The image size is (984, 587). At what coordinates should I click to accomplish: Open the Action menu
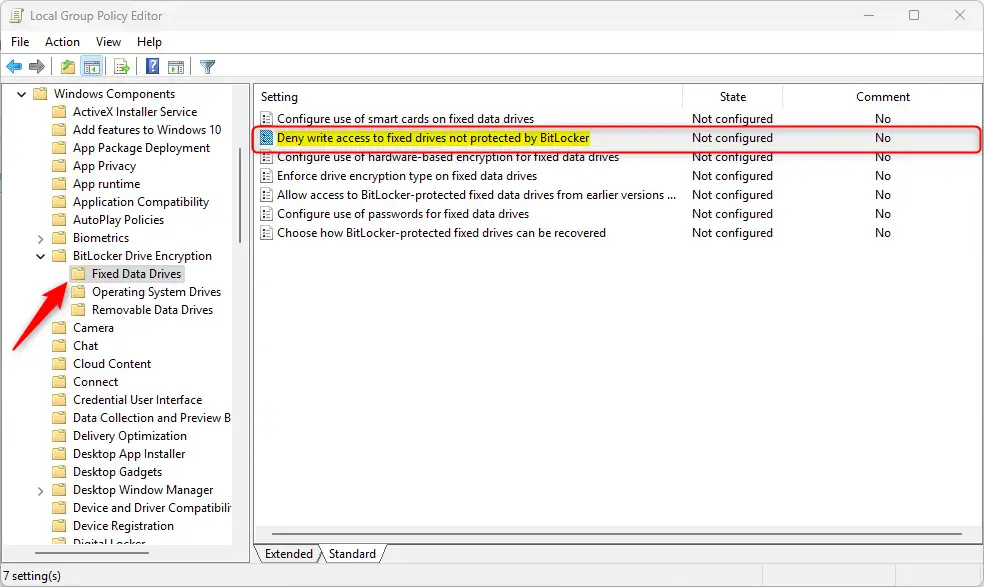coord(62,41)
